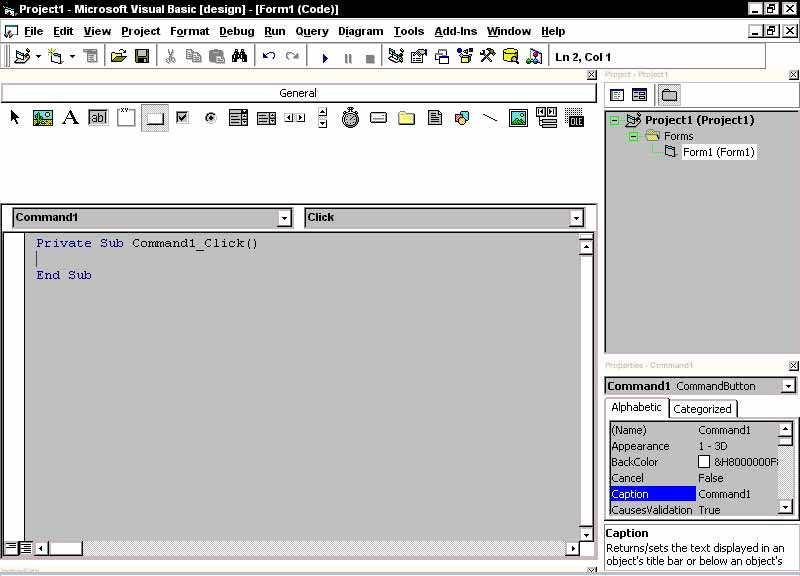Pick the Label control tool
This screenshot has width=800, height=576.
pos(70,118)
